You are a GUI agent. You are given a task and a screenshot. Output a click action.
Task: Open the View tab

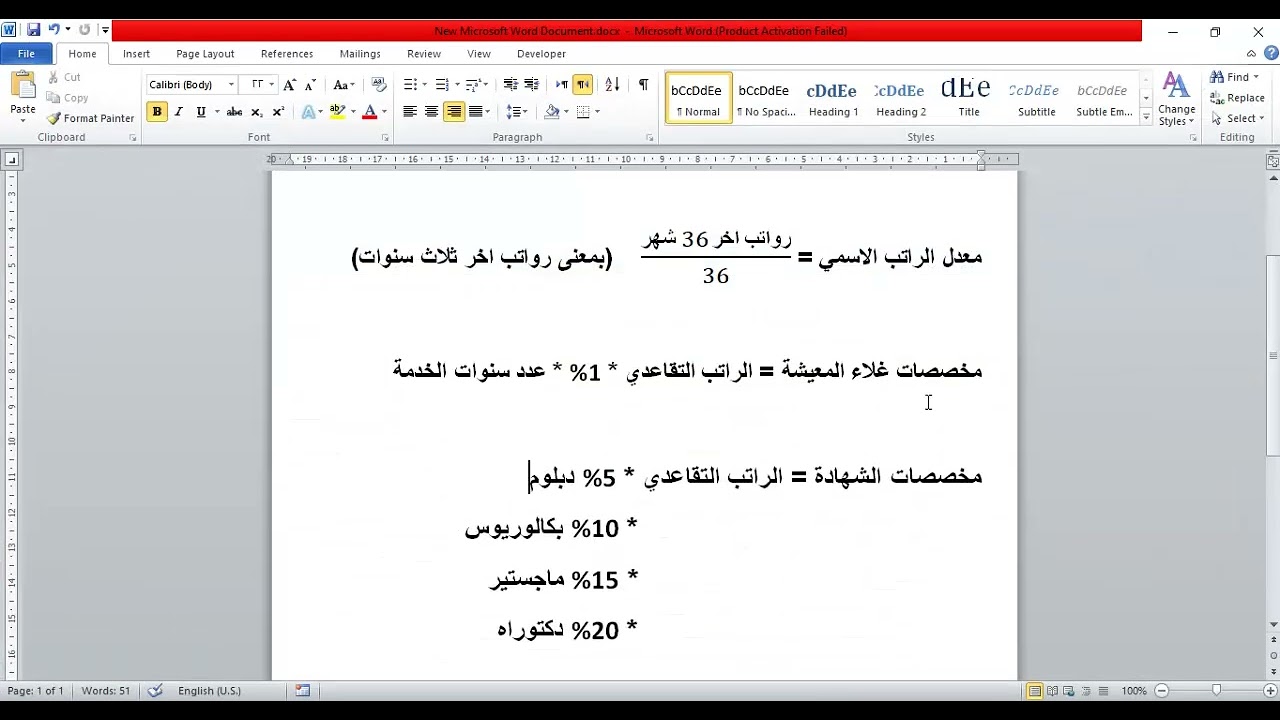coord(479,54)
